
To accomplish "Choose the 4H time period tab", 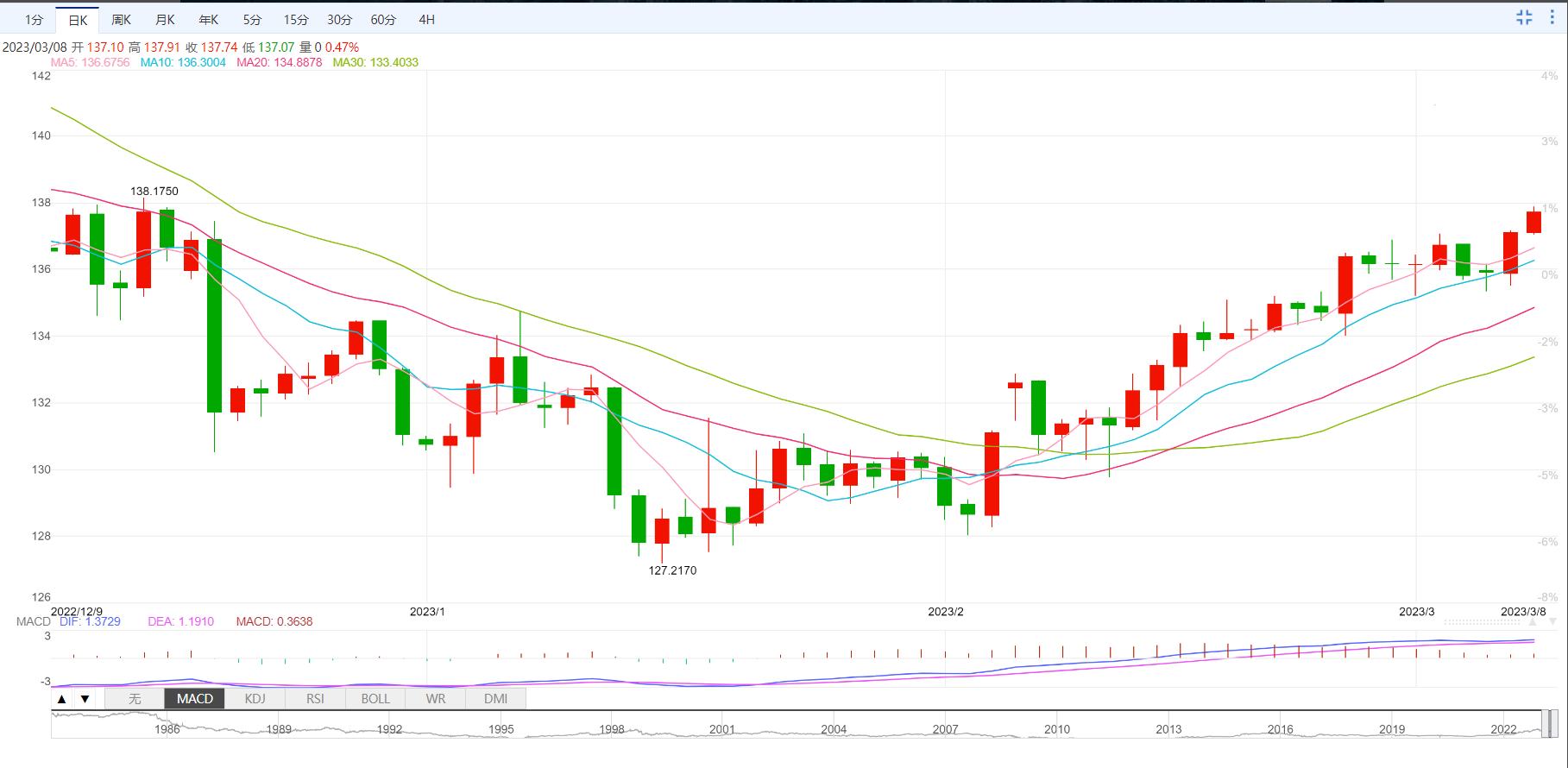I will click(426, 20).
